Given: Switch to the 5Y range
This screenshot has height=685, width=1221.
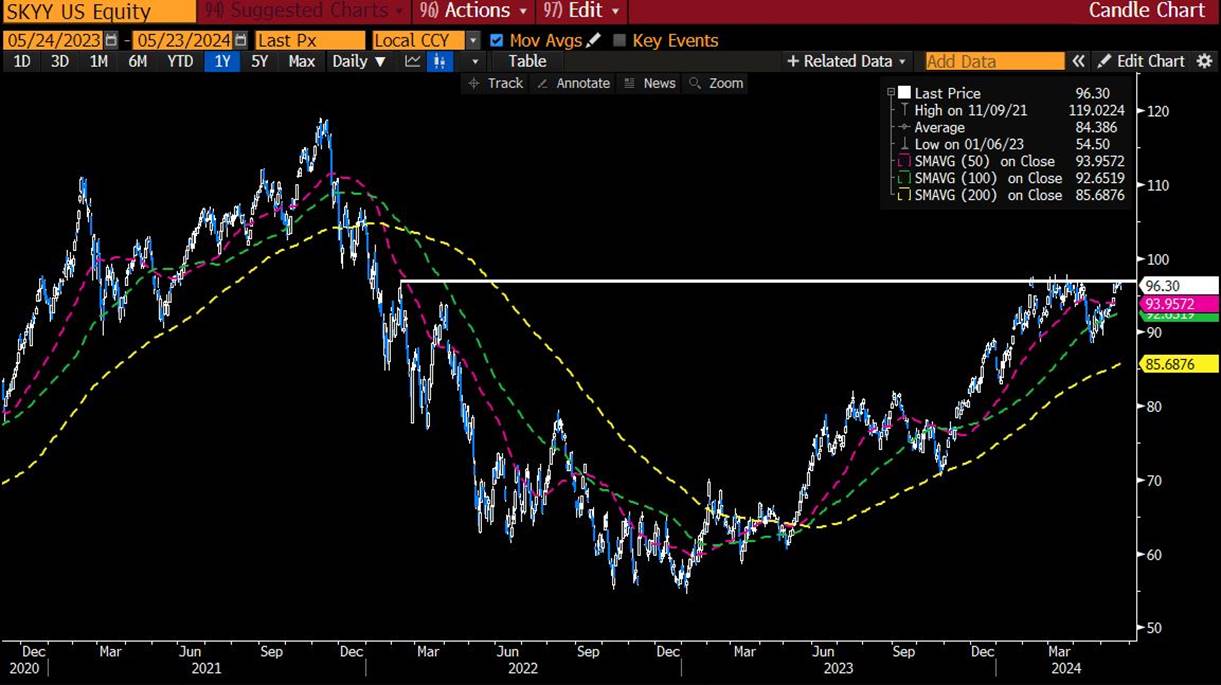Looking at the screenshot, I should [260, 61].
